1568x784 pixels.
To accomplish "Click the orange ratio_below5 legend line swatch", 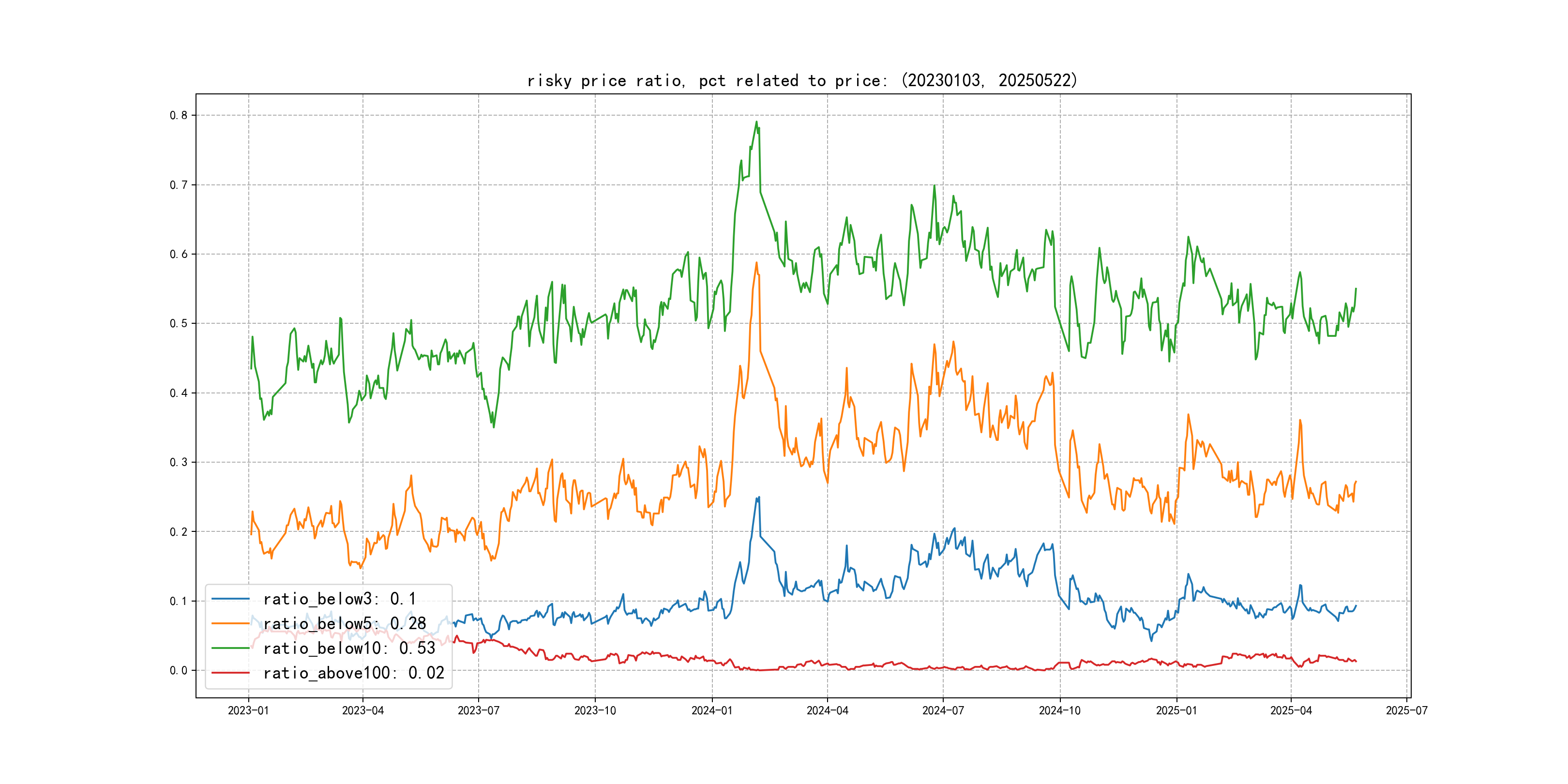I will point(230,624).
